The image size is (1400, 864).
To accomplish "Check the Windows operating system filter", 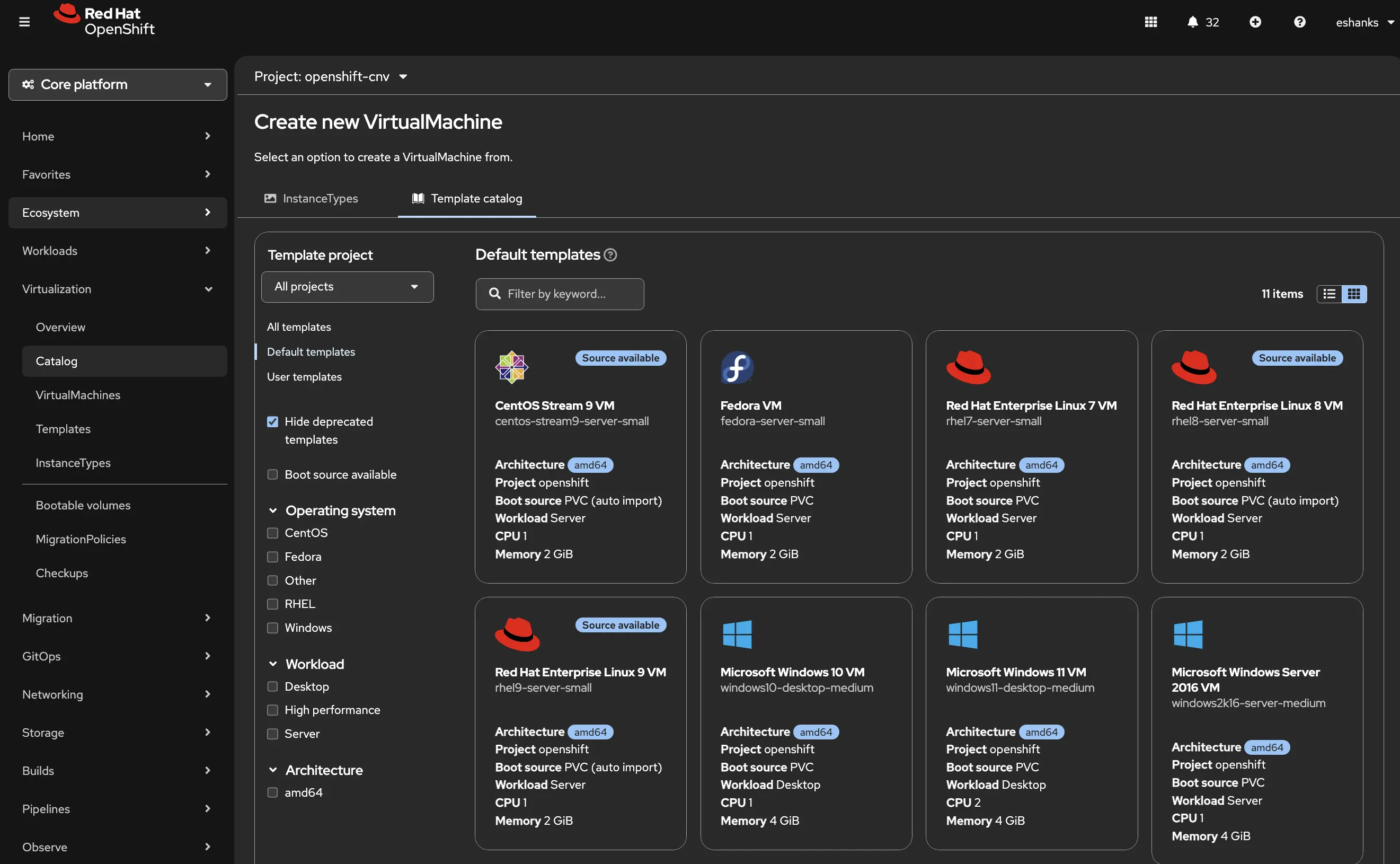I will (272, 628).
